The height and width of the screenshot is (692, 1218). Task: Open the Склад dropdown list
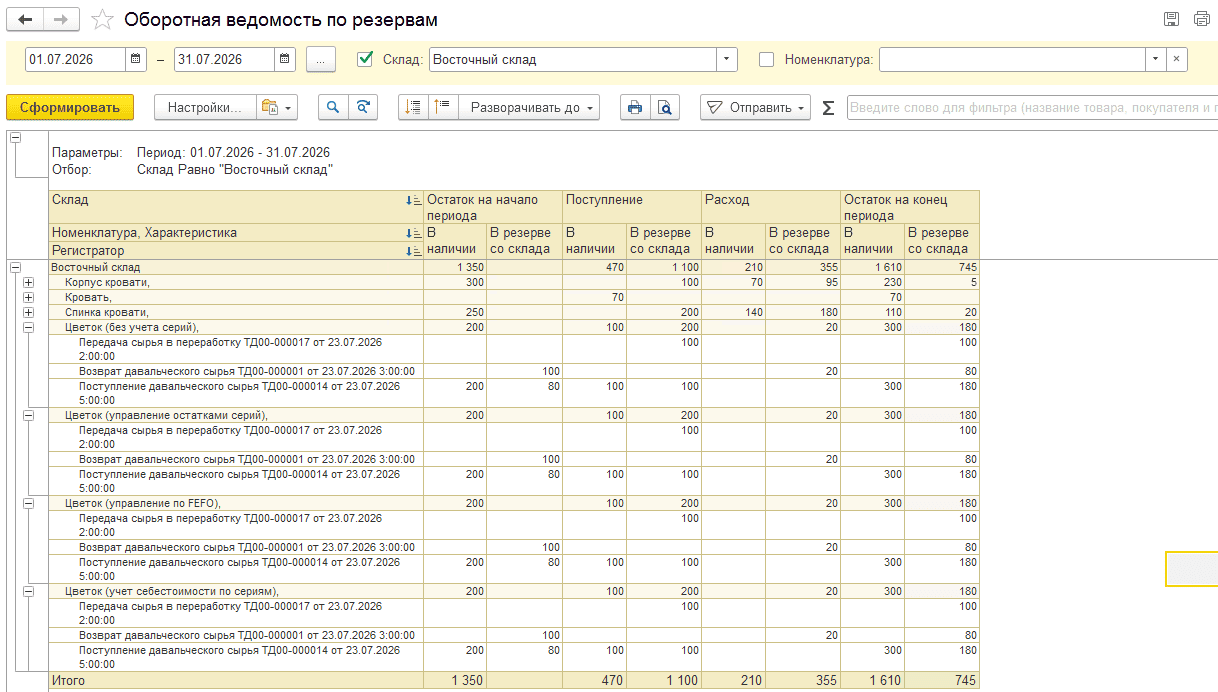coord(727,59)
